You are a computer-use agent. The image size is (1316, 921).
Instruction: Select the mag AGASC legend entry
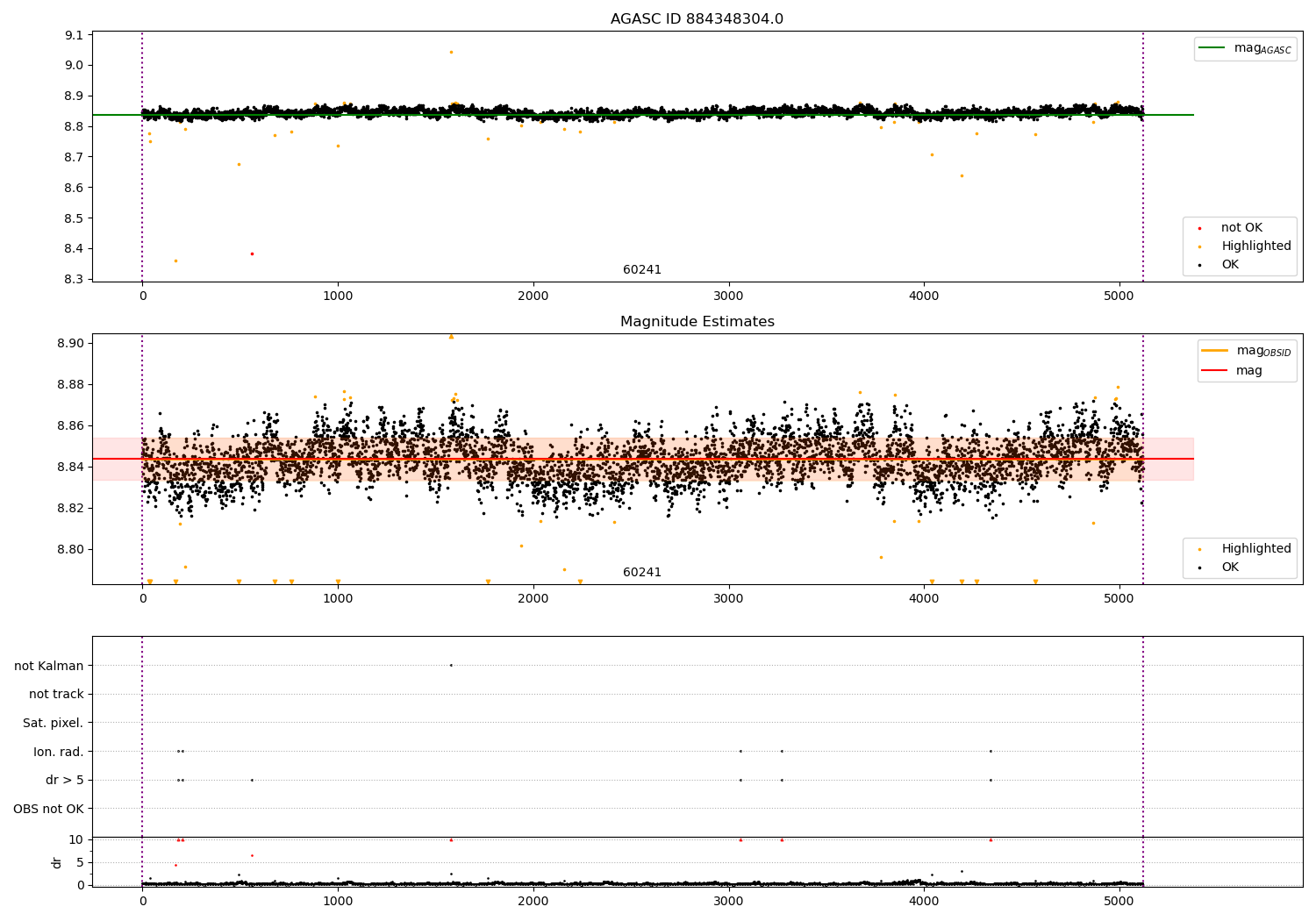pos(1245,48)
